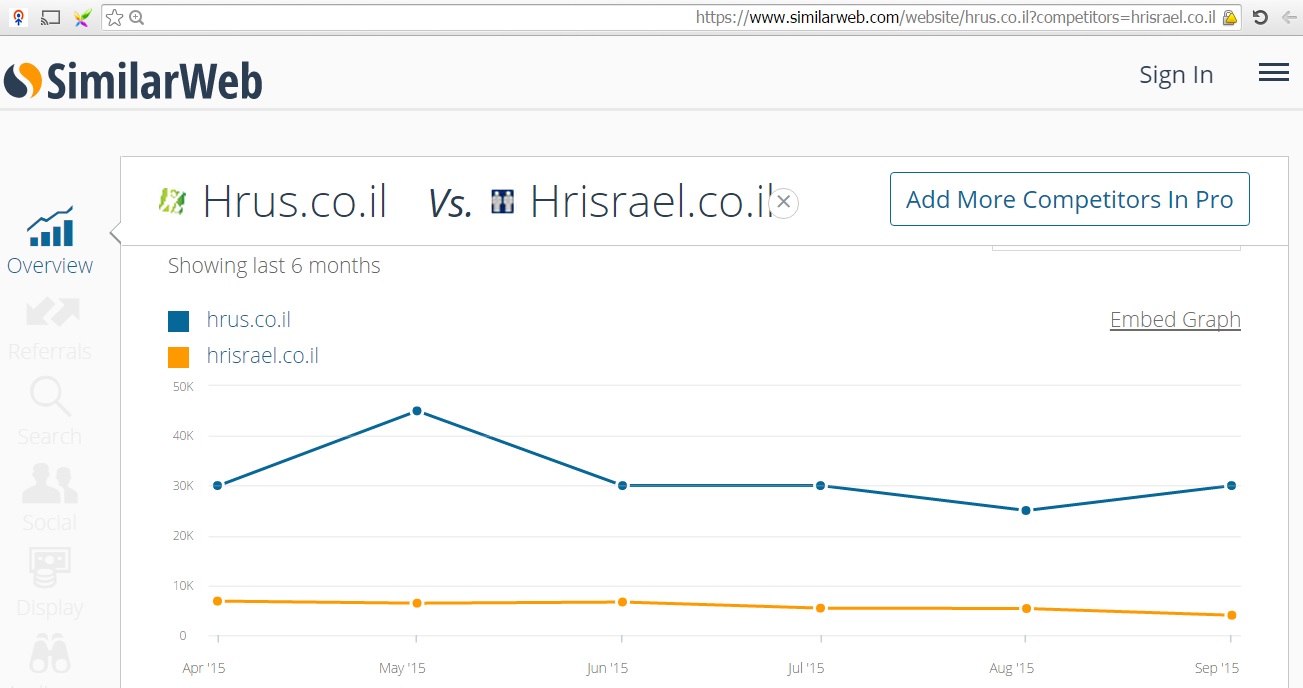
Task: Go to the Search sidebar section
Action: [x=50, y=412]
